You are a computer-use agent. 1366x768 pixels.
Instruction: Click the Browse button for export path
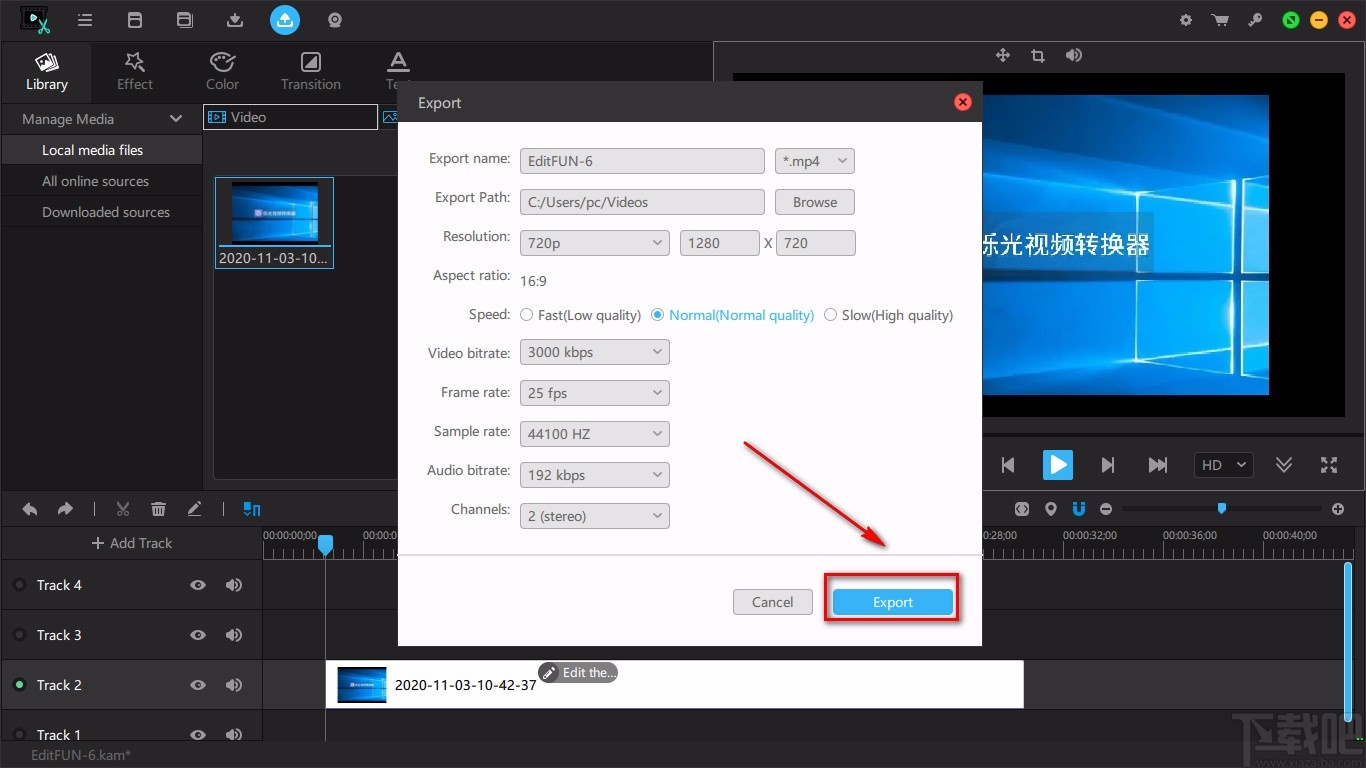tap(815, 202)
